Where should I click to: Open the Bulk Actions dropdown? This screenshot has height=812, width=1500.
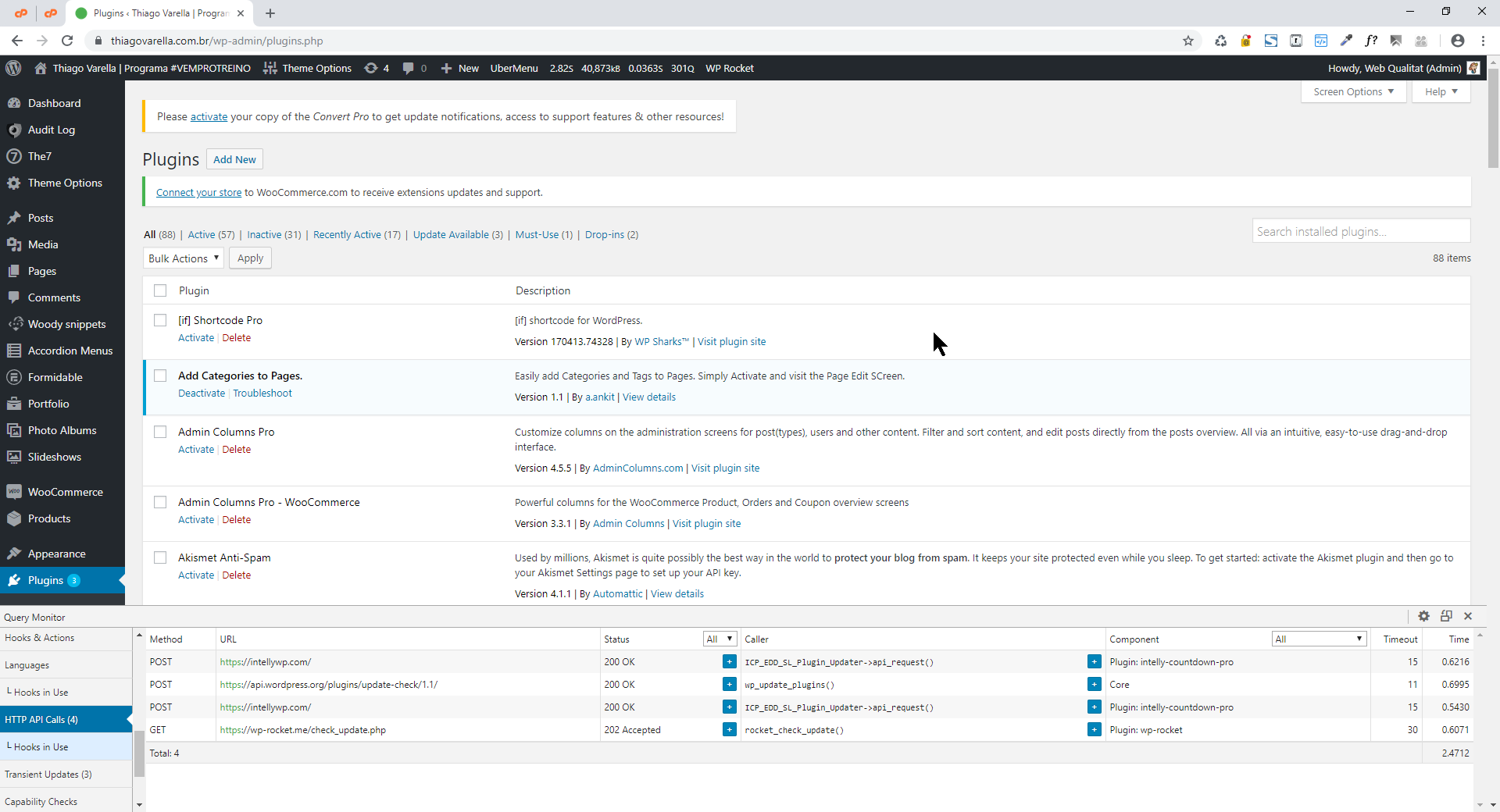coord(184,258)
